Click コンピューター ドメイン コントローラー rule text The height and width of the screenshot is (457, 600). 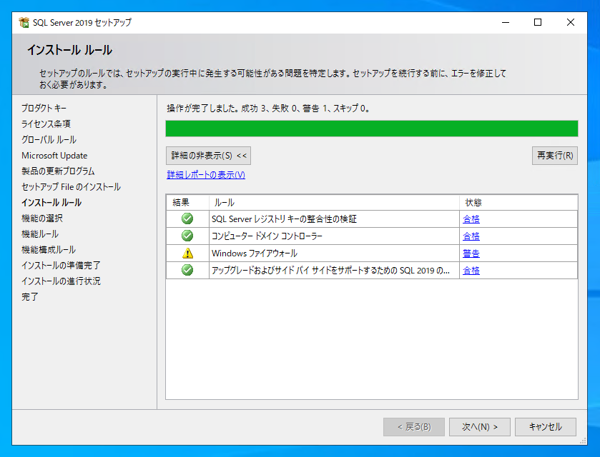click(267, 236)
